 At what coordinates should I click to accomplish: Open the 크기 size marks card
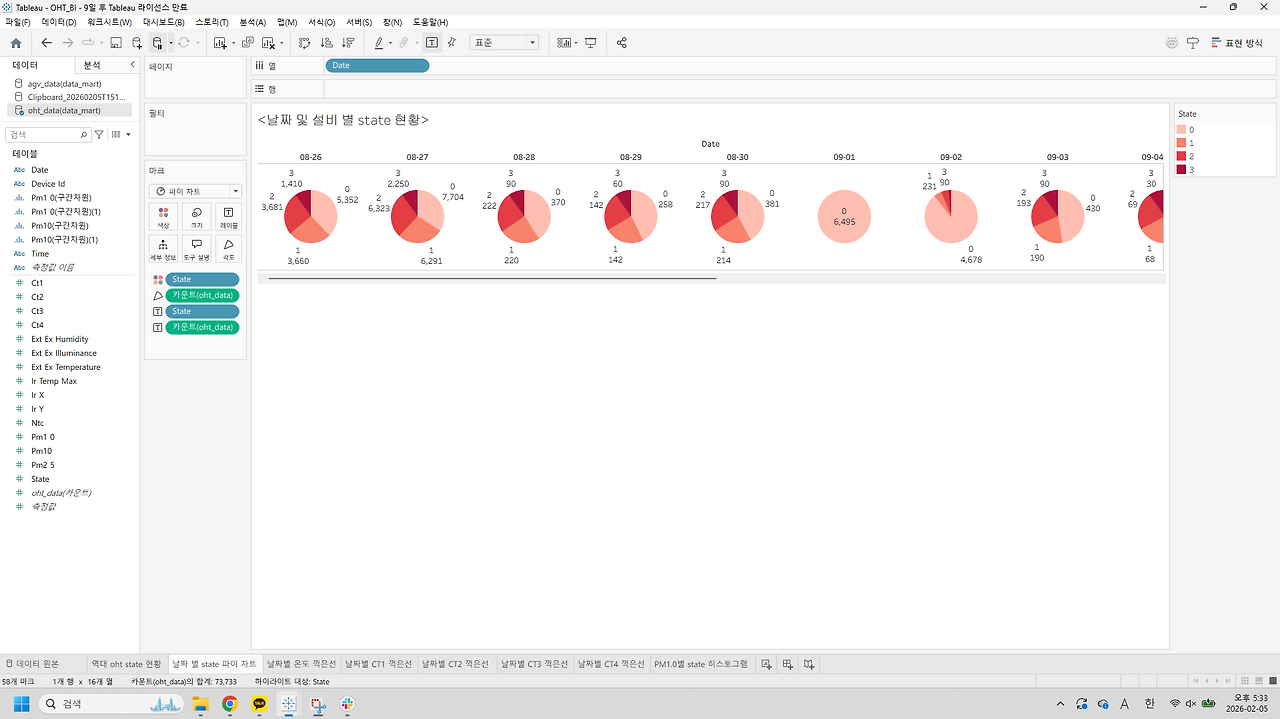pyautogui.click(x=196, y=217)
